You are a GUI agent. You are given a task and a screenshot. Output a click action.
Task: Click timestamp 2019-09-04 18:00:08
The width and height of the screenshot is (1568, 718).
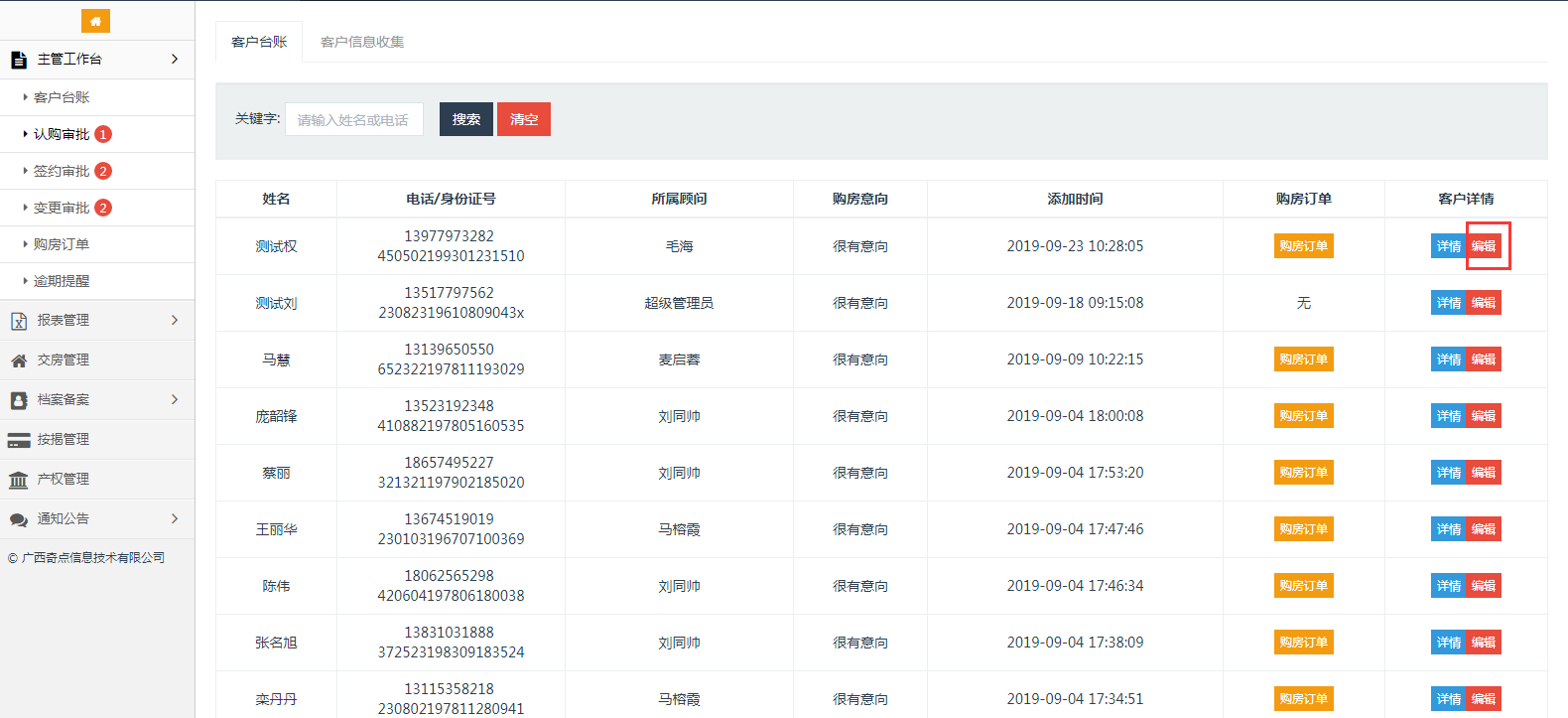coord(1075,416)
